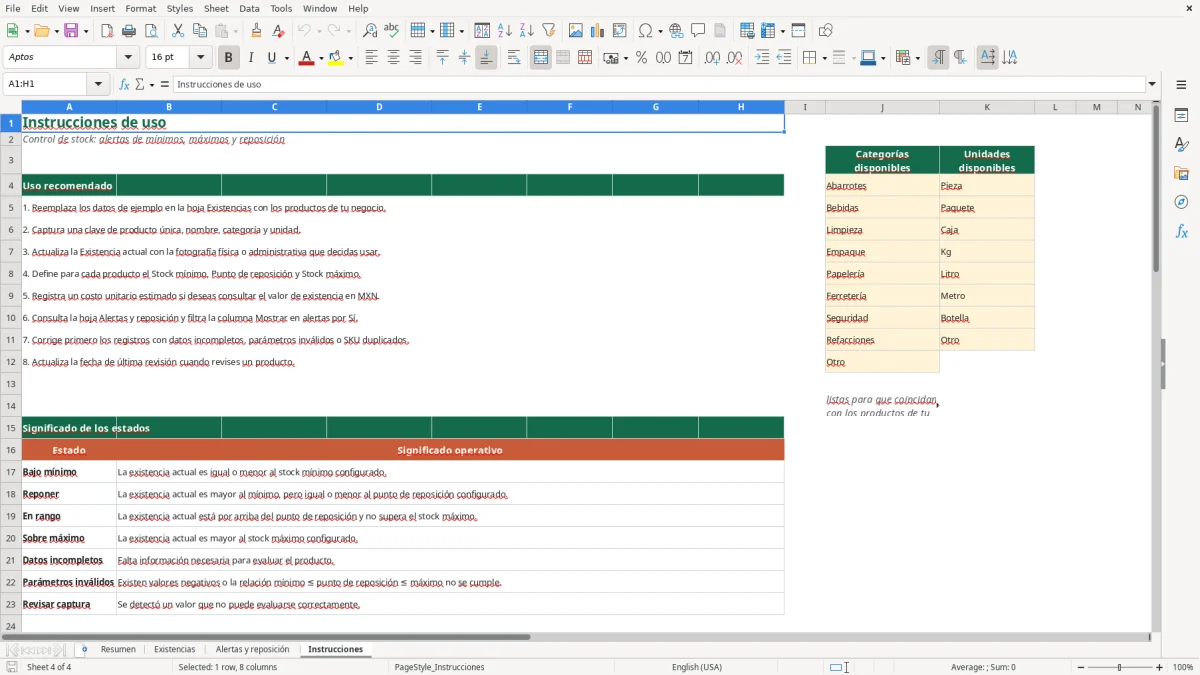Viewport: 1200px width, 675px height.
Task: Open Find and Replace
Action: click(370, 31)
